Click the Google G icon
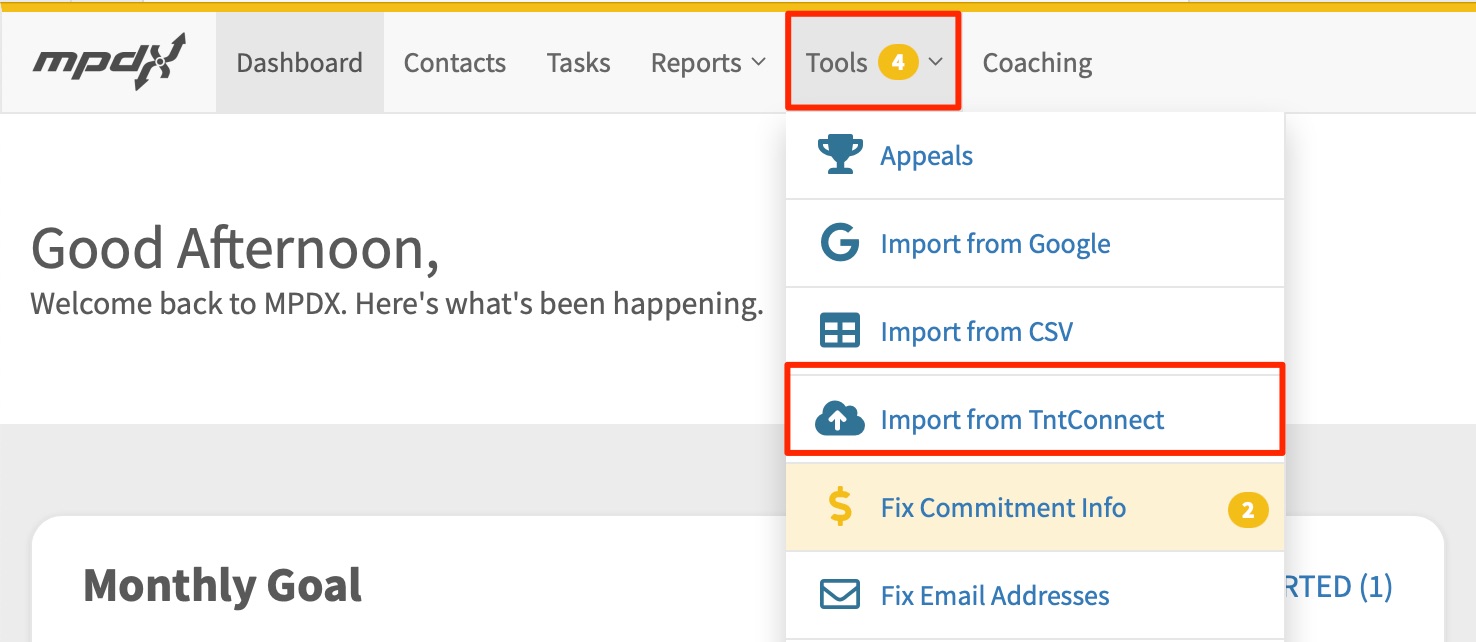The width and height of the screenshot is (1476, 642). coord(840,243)
